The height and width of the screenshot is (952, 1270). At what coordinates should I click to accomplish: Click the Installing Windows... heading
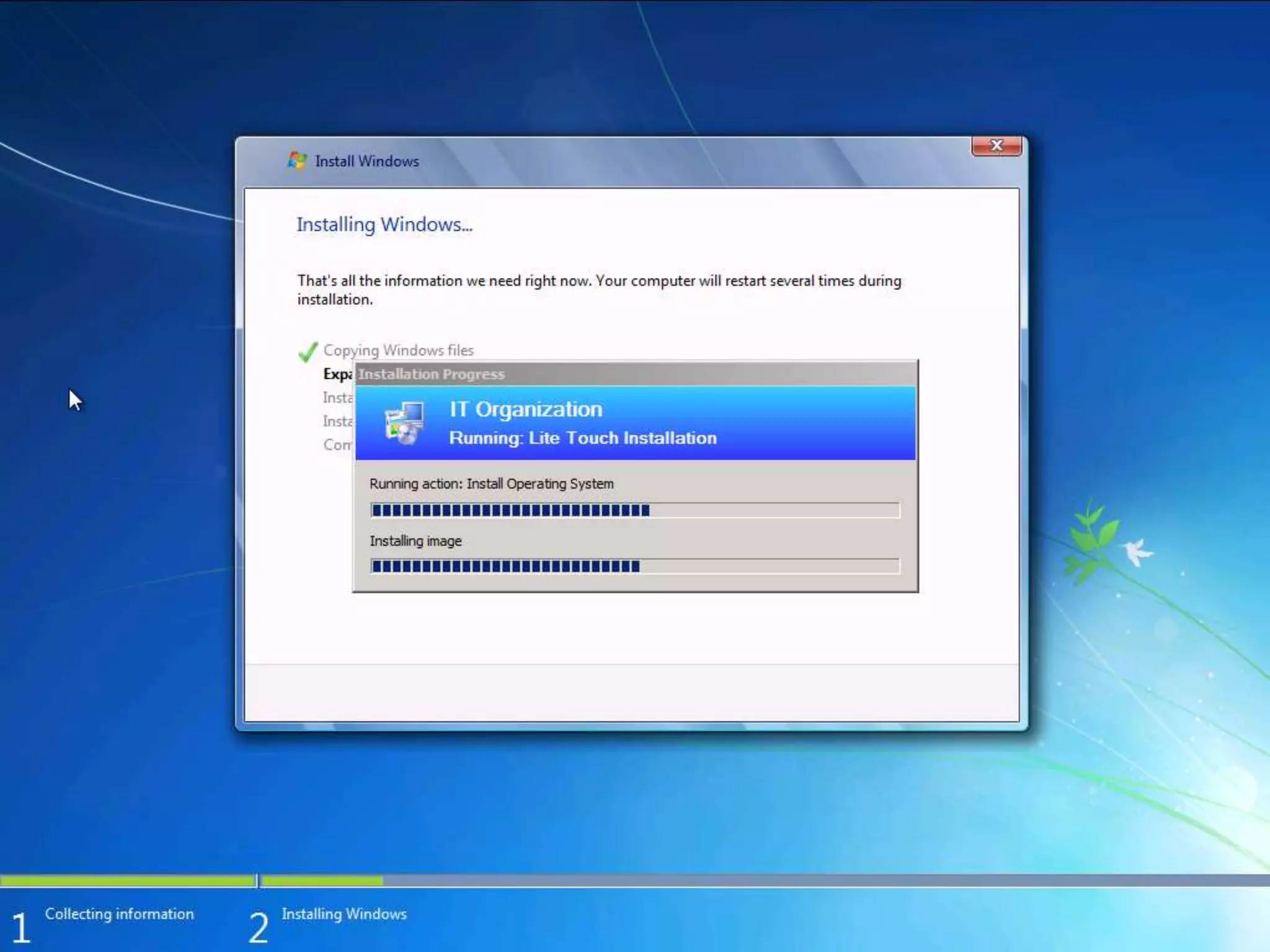384,224
